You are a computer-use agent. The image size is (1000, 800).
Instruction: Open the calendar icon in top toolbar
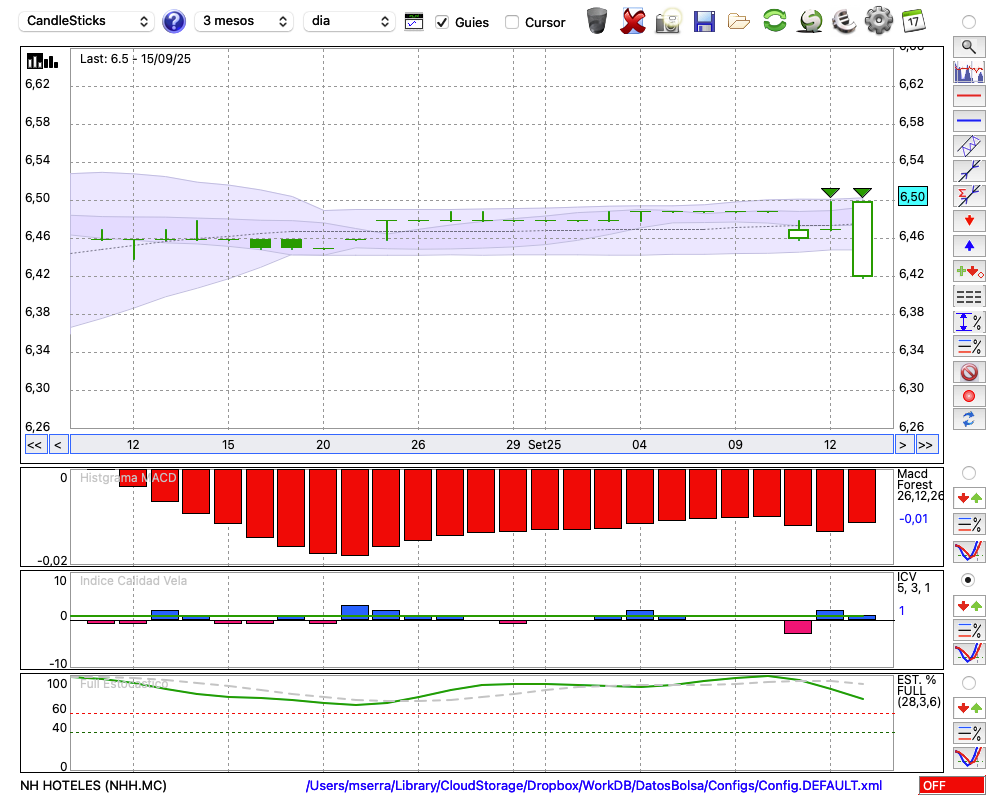click(x=913, y=21)
